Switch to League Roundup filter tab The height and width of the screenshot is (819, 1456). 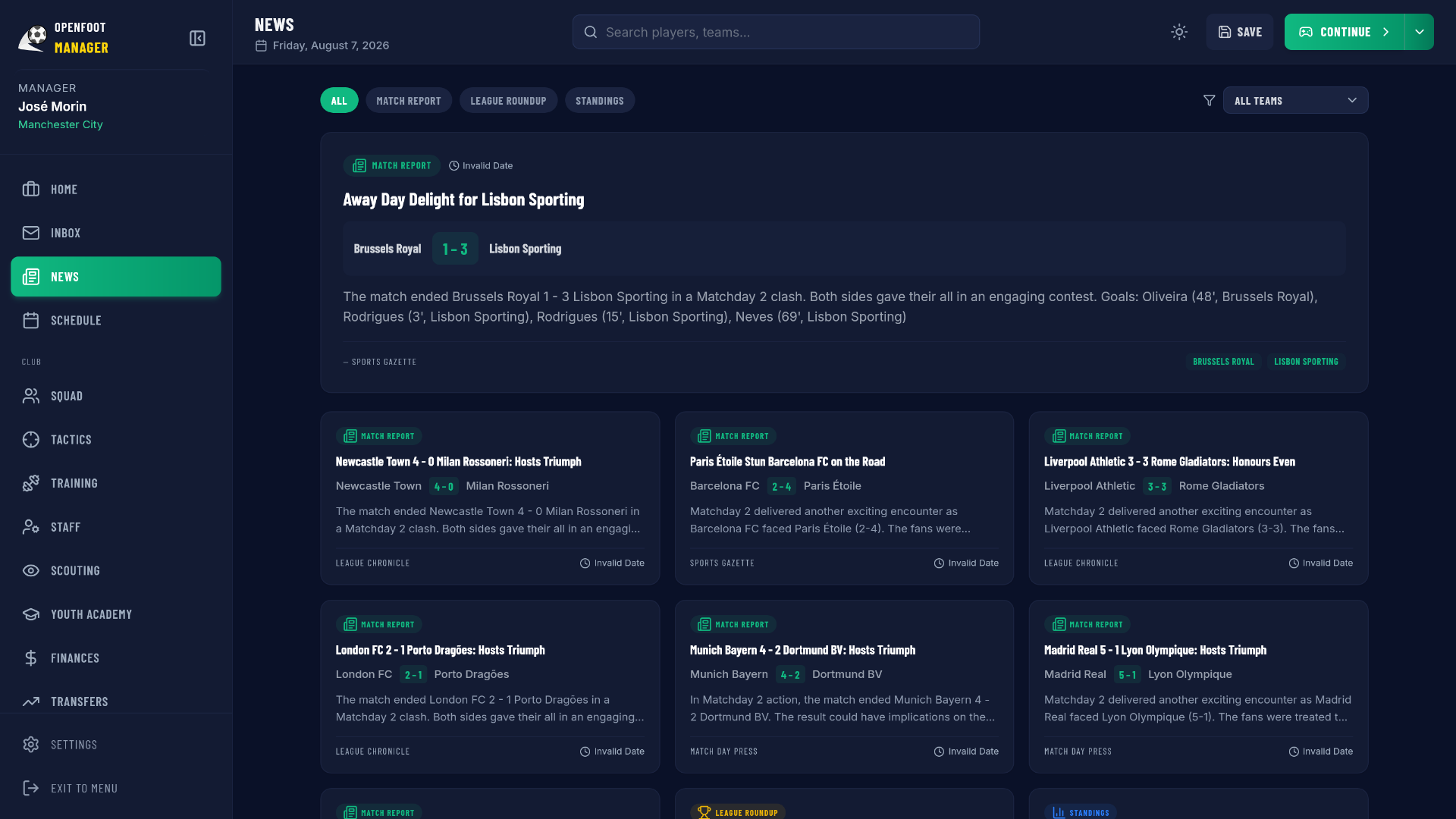(508, 101)
